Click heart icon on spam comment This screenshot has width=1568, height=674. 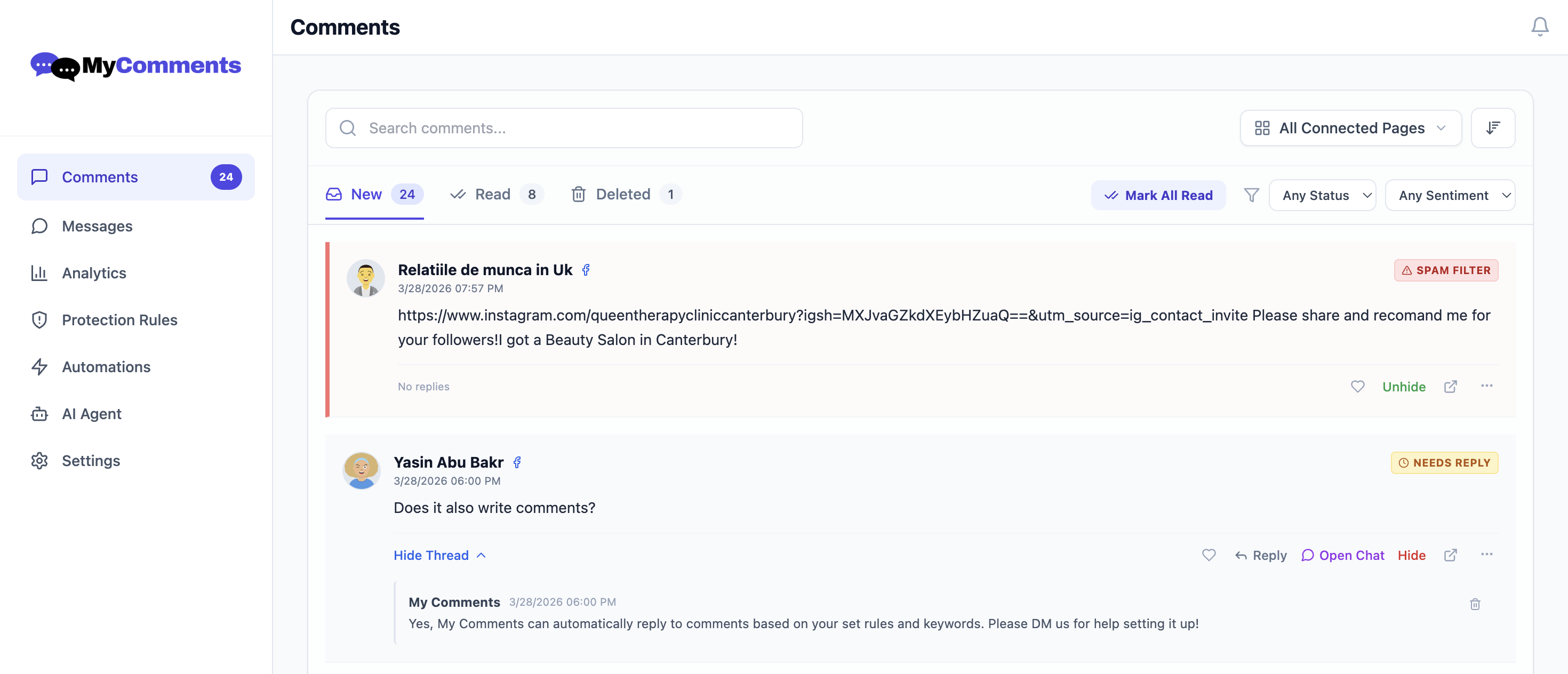[1357, 387]
